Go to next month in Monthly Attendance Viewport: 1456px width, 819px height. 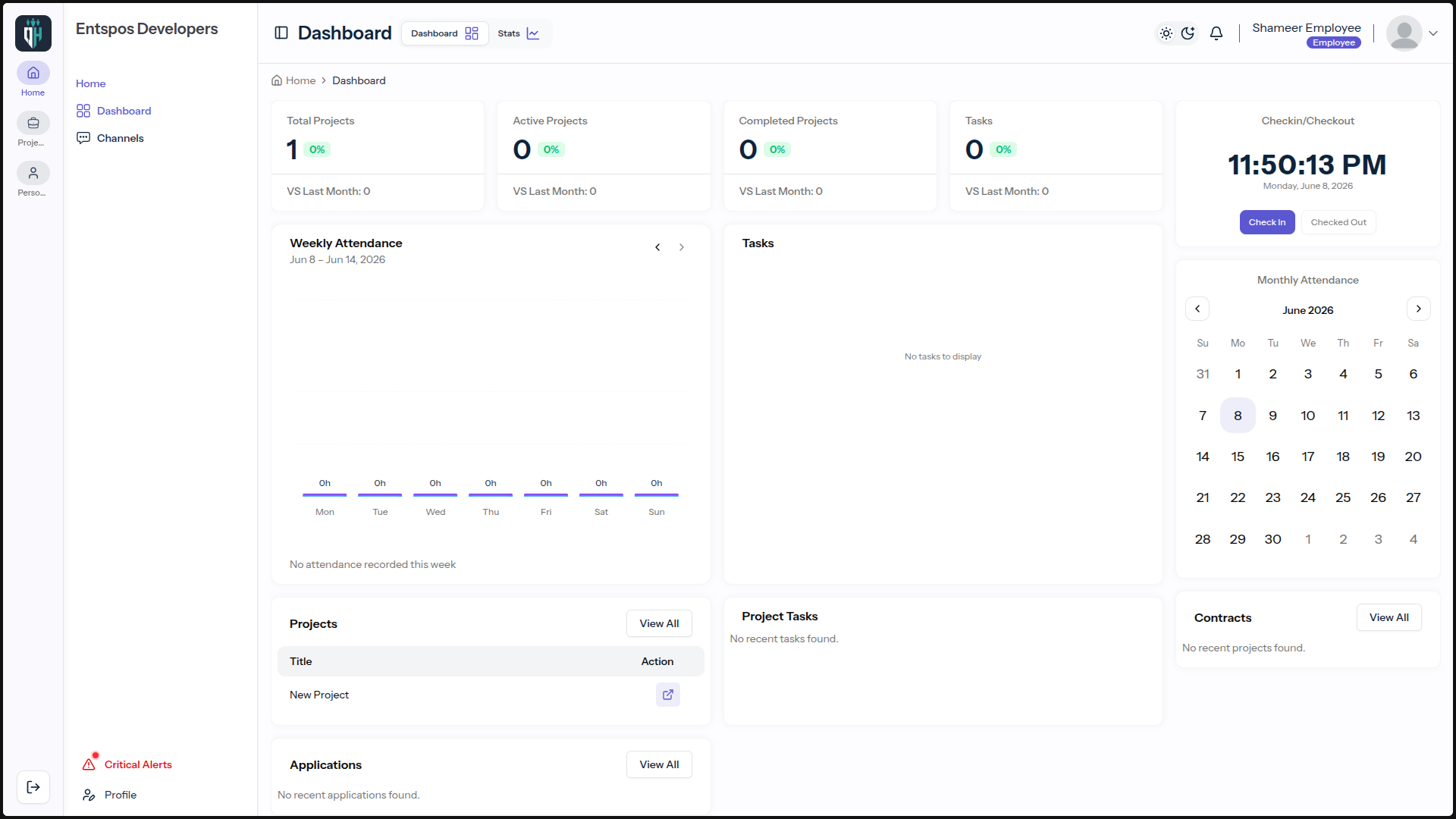coord(1419,309)
